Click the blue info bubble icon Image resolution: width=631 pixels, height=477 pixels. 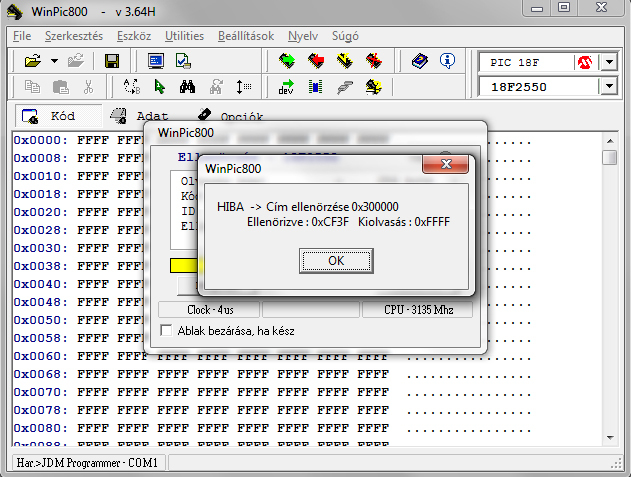tap(447, 61)
